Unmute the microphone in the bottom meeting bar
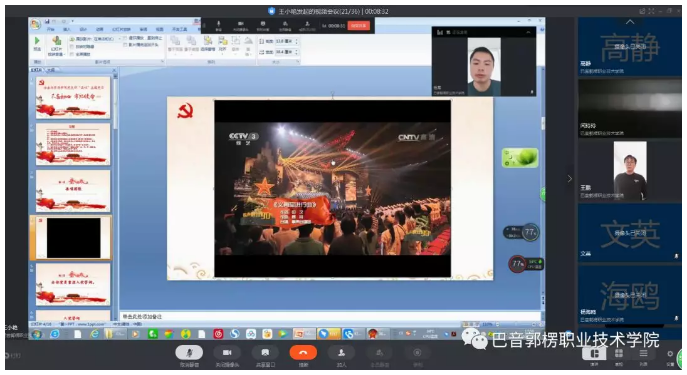The height and width of the screenshot is (375, 687). 189,353
